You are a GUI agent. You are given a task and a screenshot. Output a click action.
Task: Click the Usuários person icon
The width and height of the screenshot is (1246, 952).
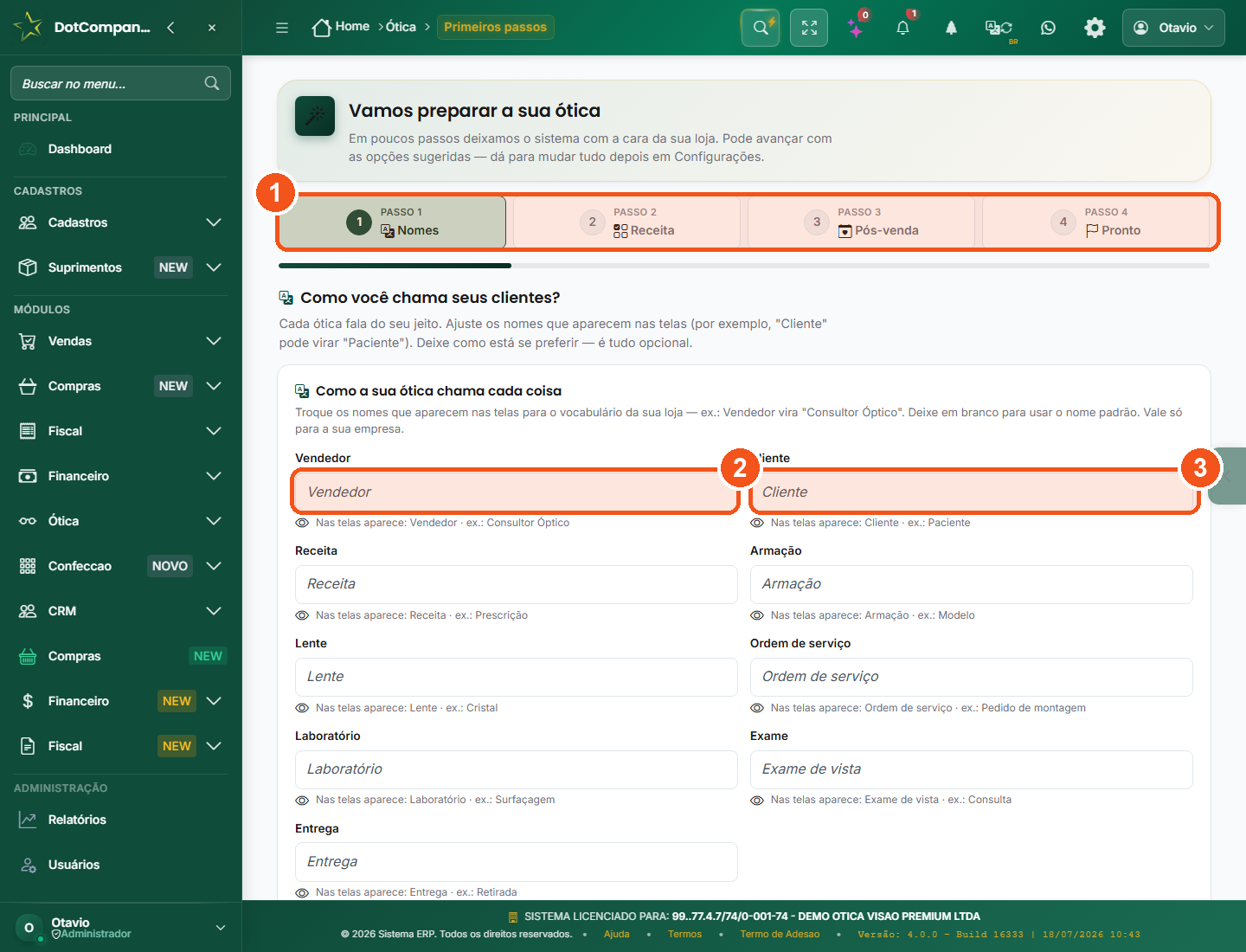[28, 865]
